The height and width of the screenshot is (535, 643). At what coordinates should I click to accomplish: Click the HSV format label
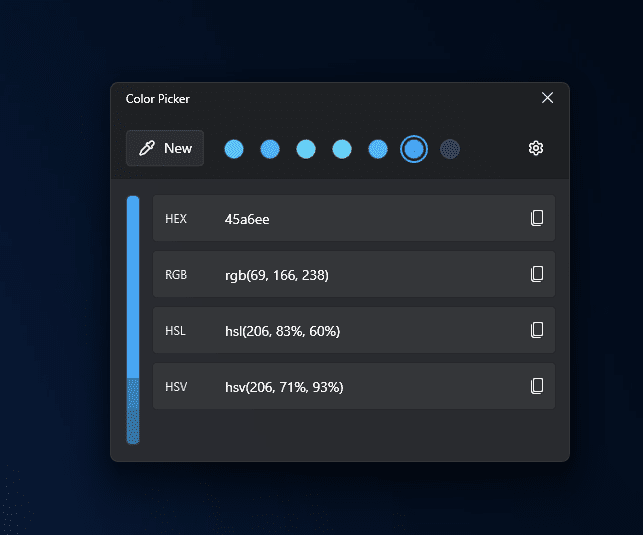tap(176, 387)
